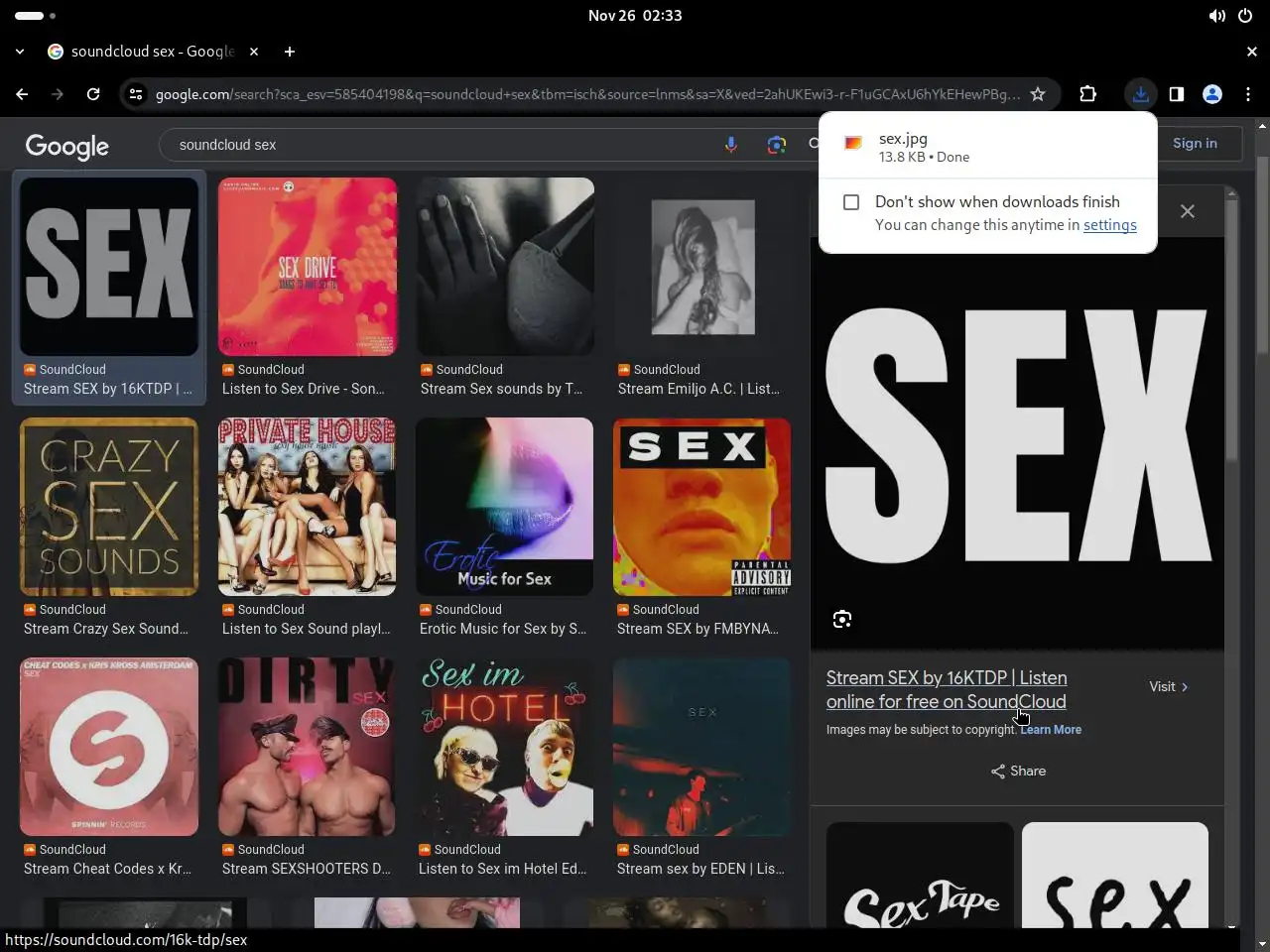1270x952 pixels.
Task: Click Listen to Sex im Hotel caption
Action: point(503,869)
